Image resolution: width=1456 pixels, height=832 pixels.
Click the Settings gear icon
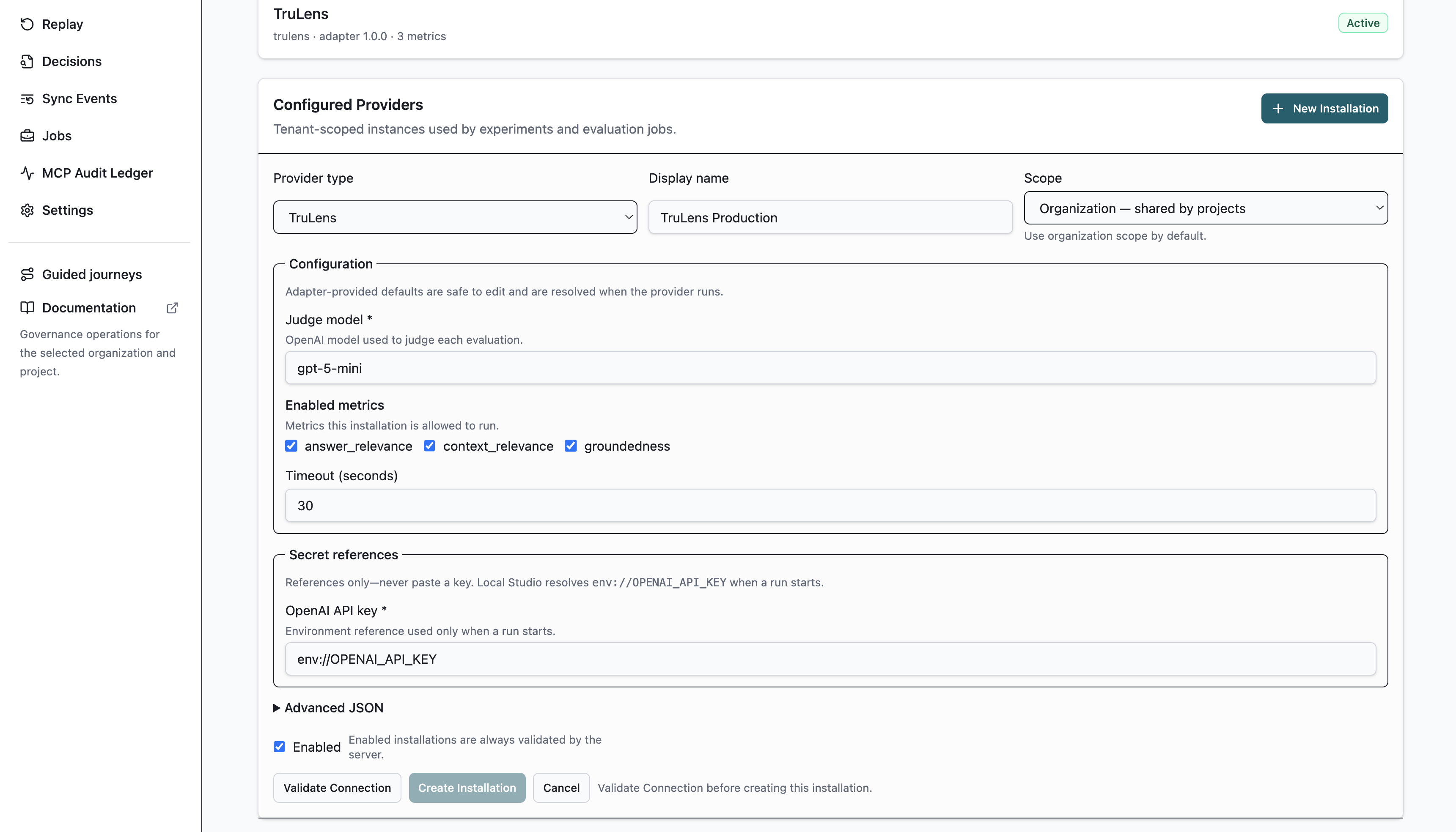click(x=27, y=210)
